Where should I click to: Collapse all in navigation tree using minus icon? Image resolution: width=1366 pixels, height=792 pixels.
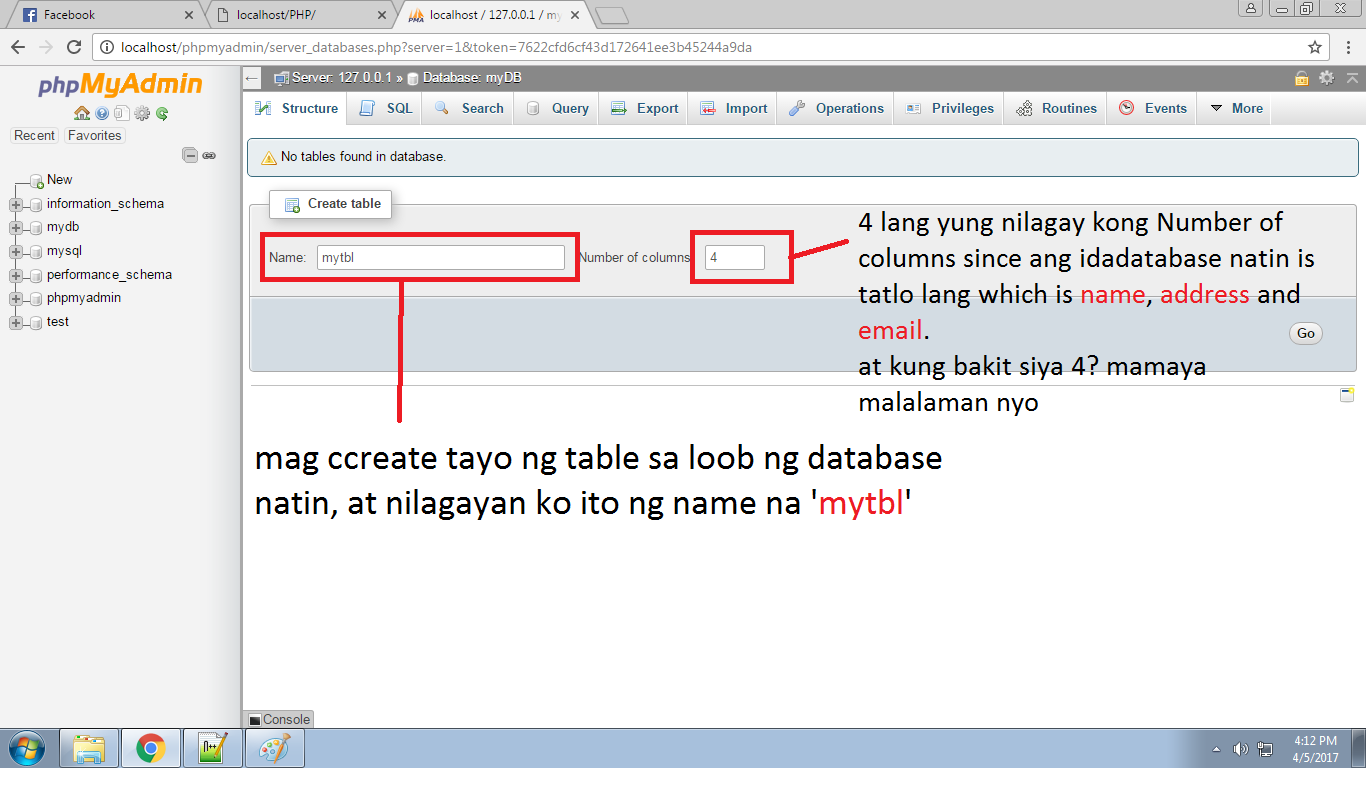(x=189, y=155)
